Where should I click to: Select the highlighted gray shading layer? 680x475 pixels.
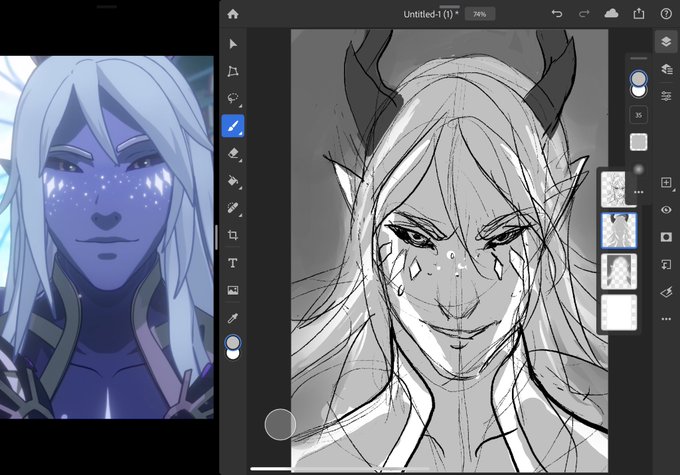coord(619,230)
